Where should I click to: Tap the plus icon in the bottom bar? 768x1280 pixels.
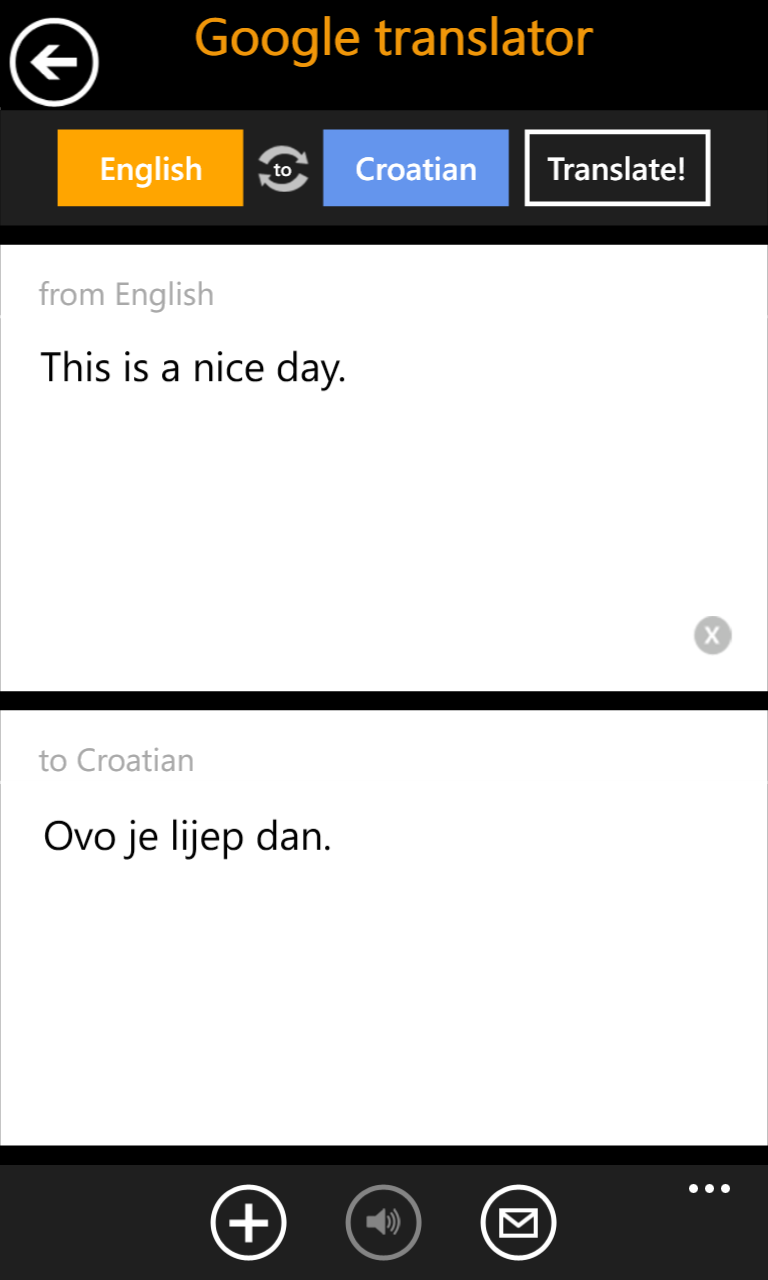click(x=248, y=1222)
